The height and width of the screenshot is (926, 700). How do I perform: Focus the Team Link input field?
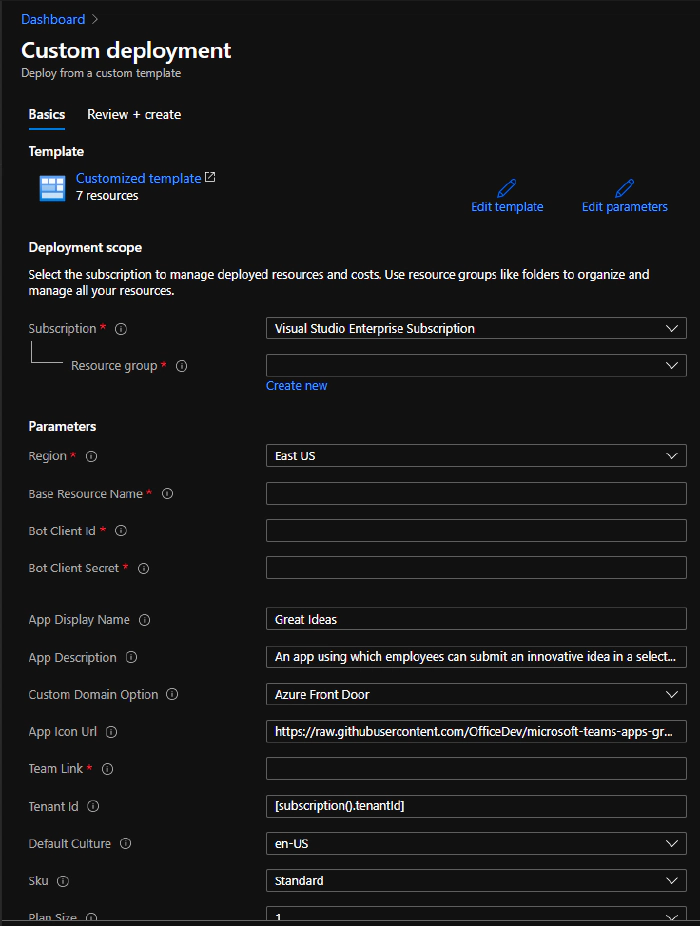[x=476, y=768]
